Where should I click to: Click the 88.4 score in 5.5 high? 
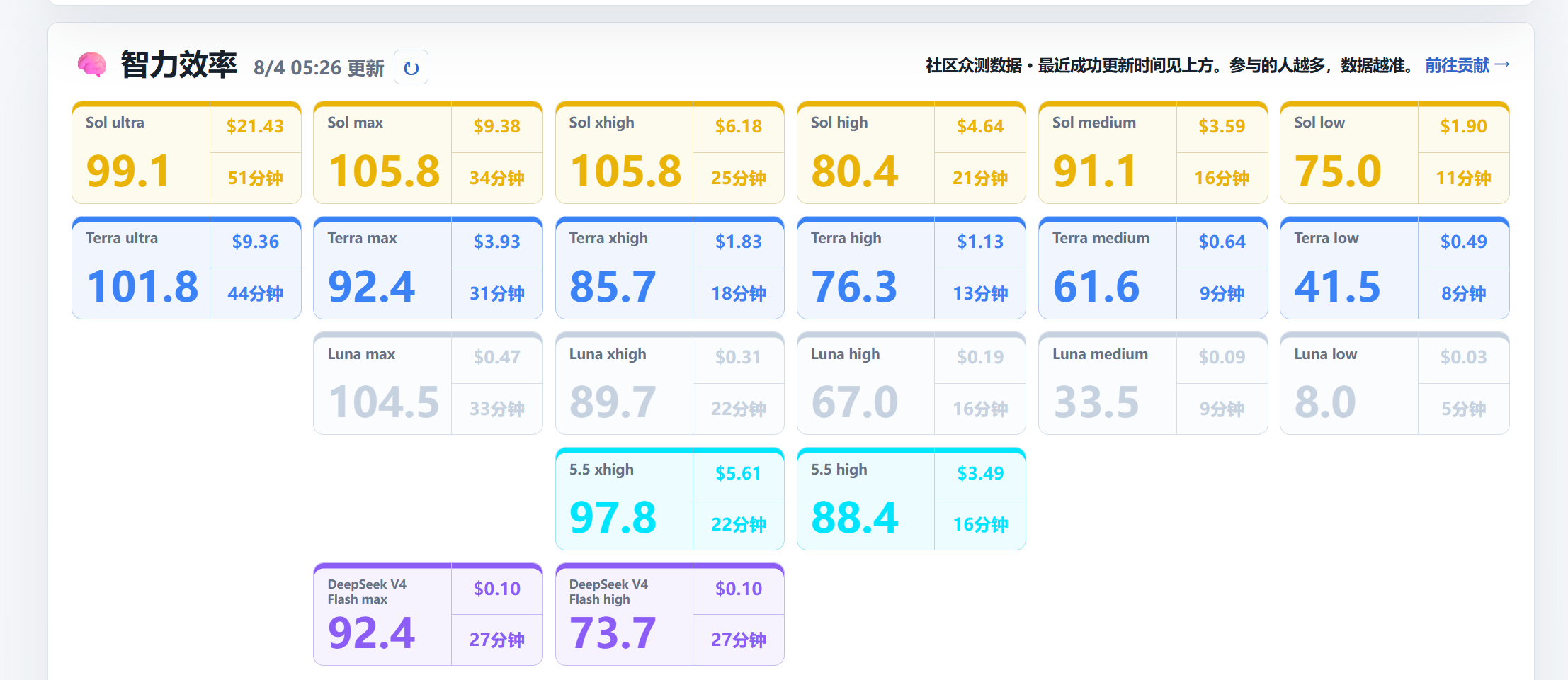(x=855, y=518)
